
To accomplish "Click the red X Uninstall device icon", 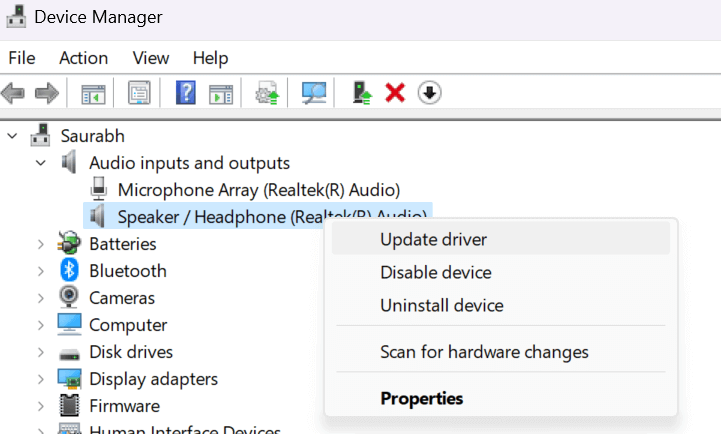I will coord(395,93).
